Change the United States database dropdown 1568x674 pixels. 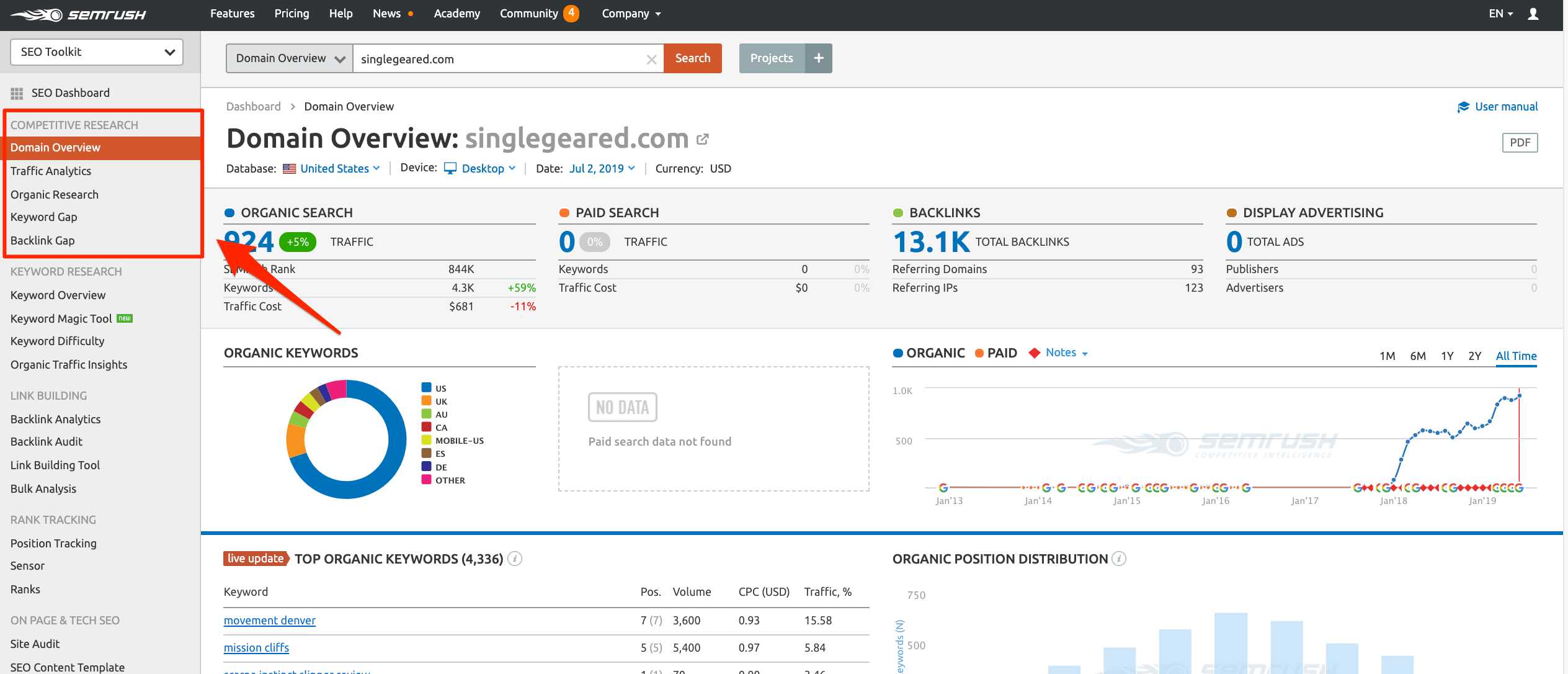[340, 169]
